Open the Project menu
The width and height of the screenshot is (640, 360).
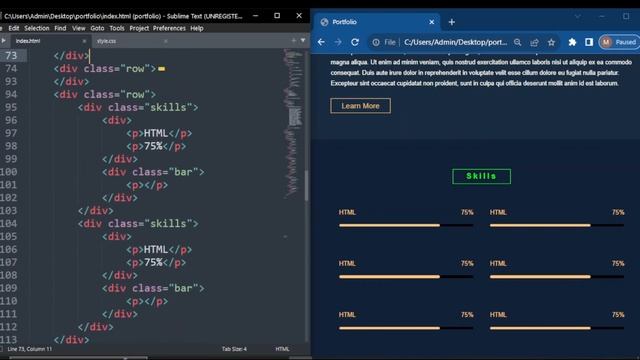[139, 28]
